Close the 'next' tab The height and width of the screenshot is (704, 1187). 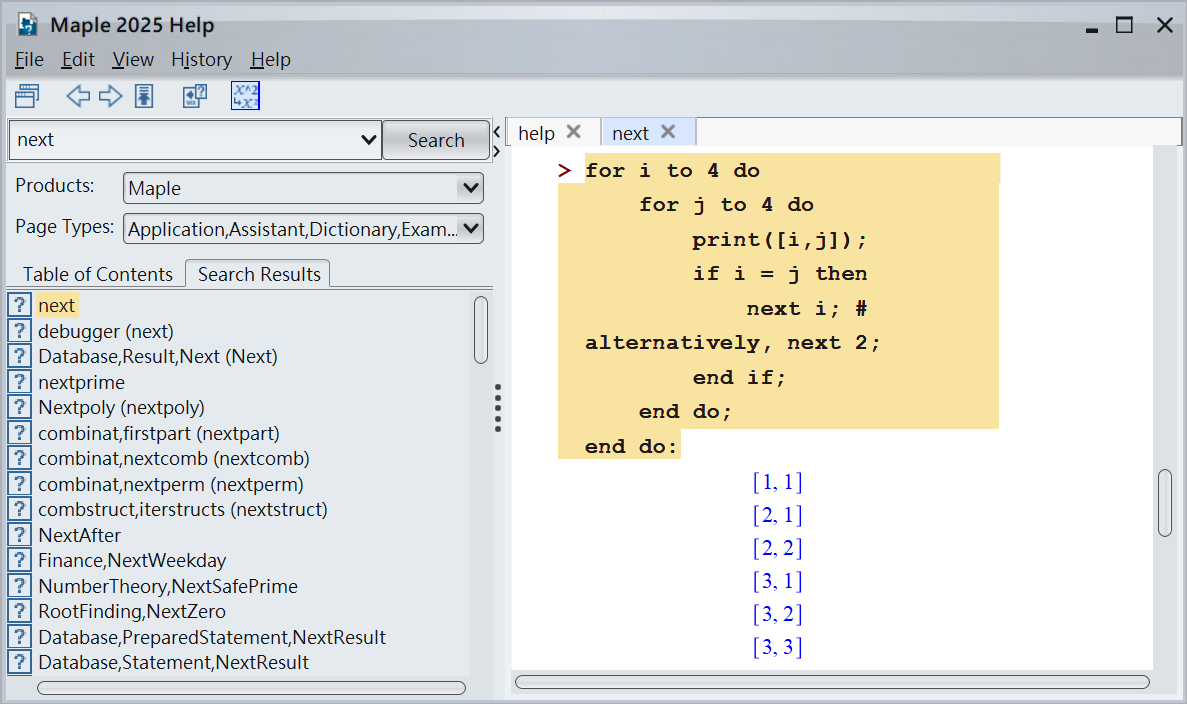[x=669, y=132]
